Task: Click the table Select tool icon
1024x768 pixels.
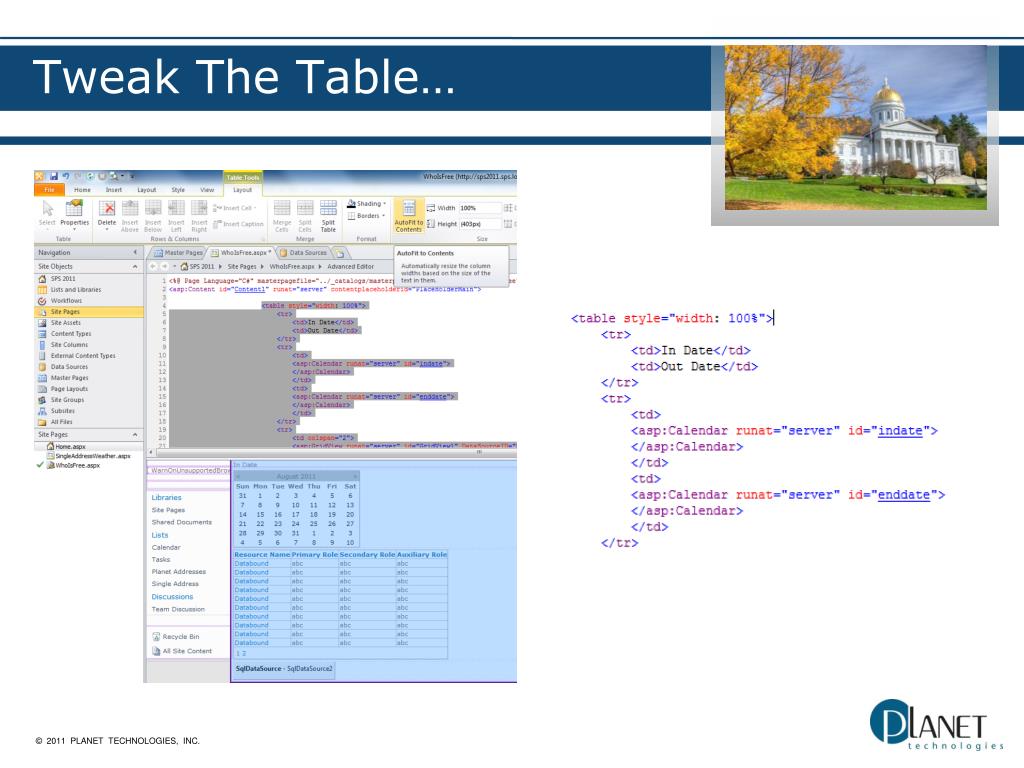Action: click(x=48, y=208)
